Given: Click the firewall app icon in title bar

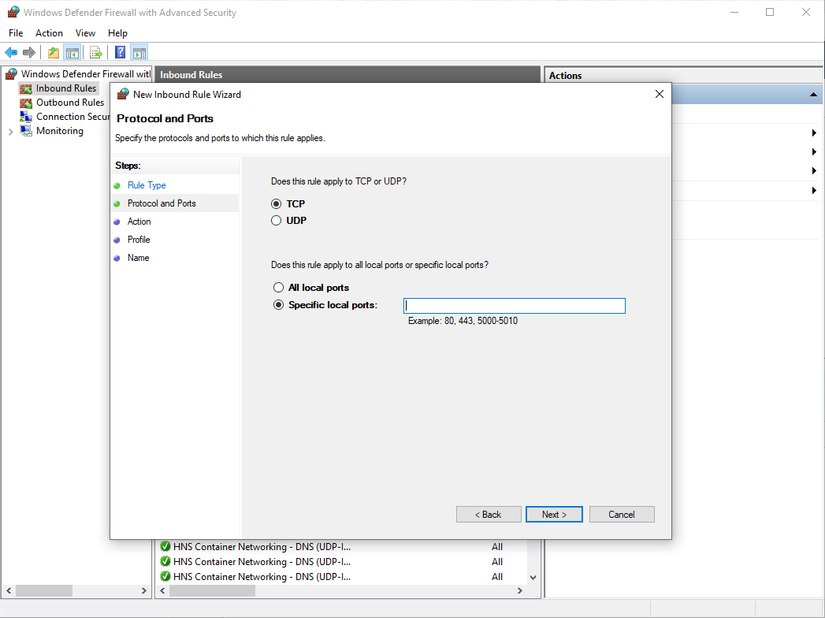Looking at the screenshot, I should [x=13, y=12].
